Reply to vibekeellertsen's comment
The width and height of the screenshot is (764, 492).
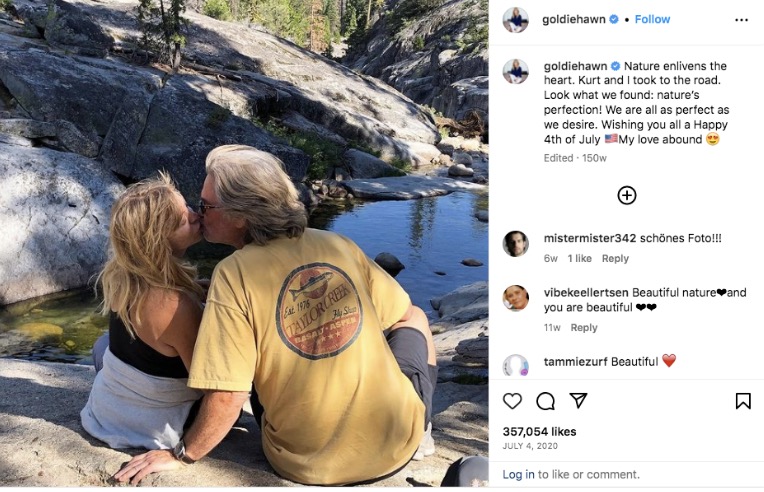point(583,327)
